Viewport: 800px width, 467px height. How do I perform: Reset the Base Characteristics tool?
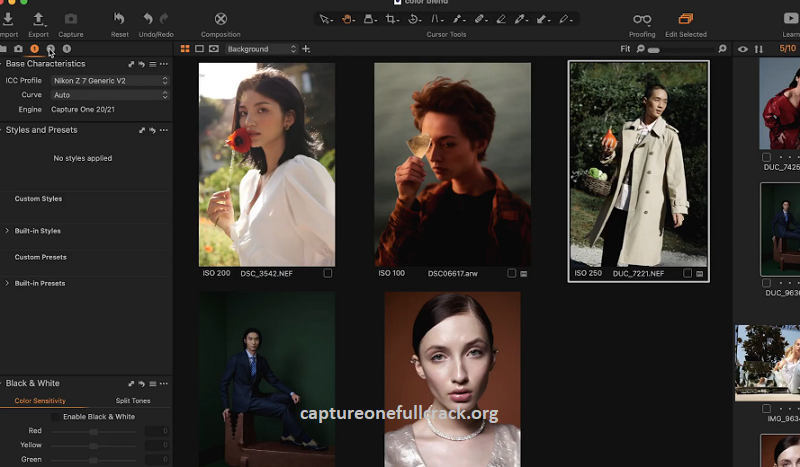coord(141,64)
